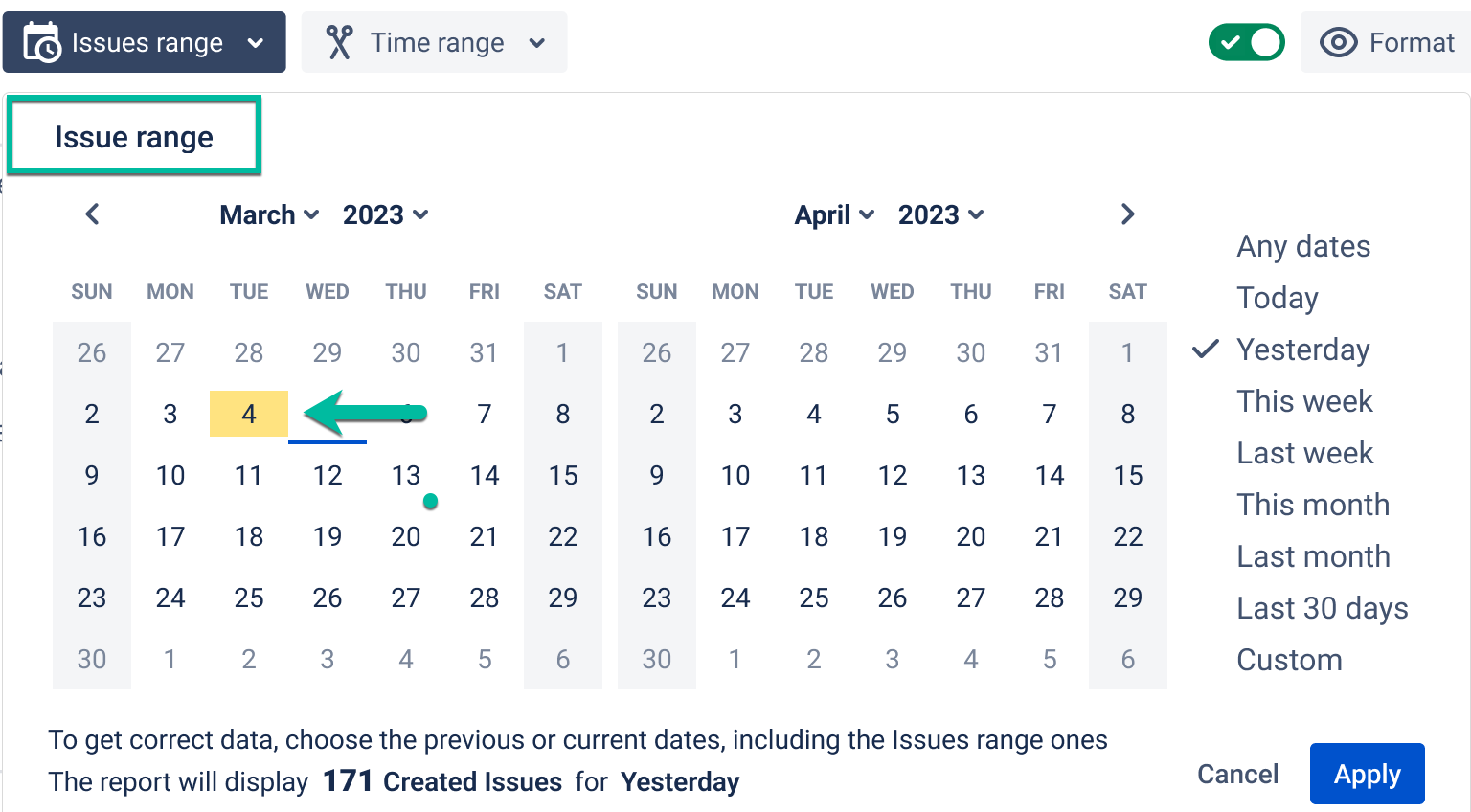The width and height of the screenshot is (1471, 812).
Task: Select the Yesterday preset option
Action: tap(1302, 350)
